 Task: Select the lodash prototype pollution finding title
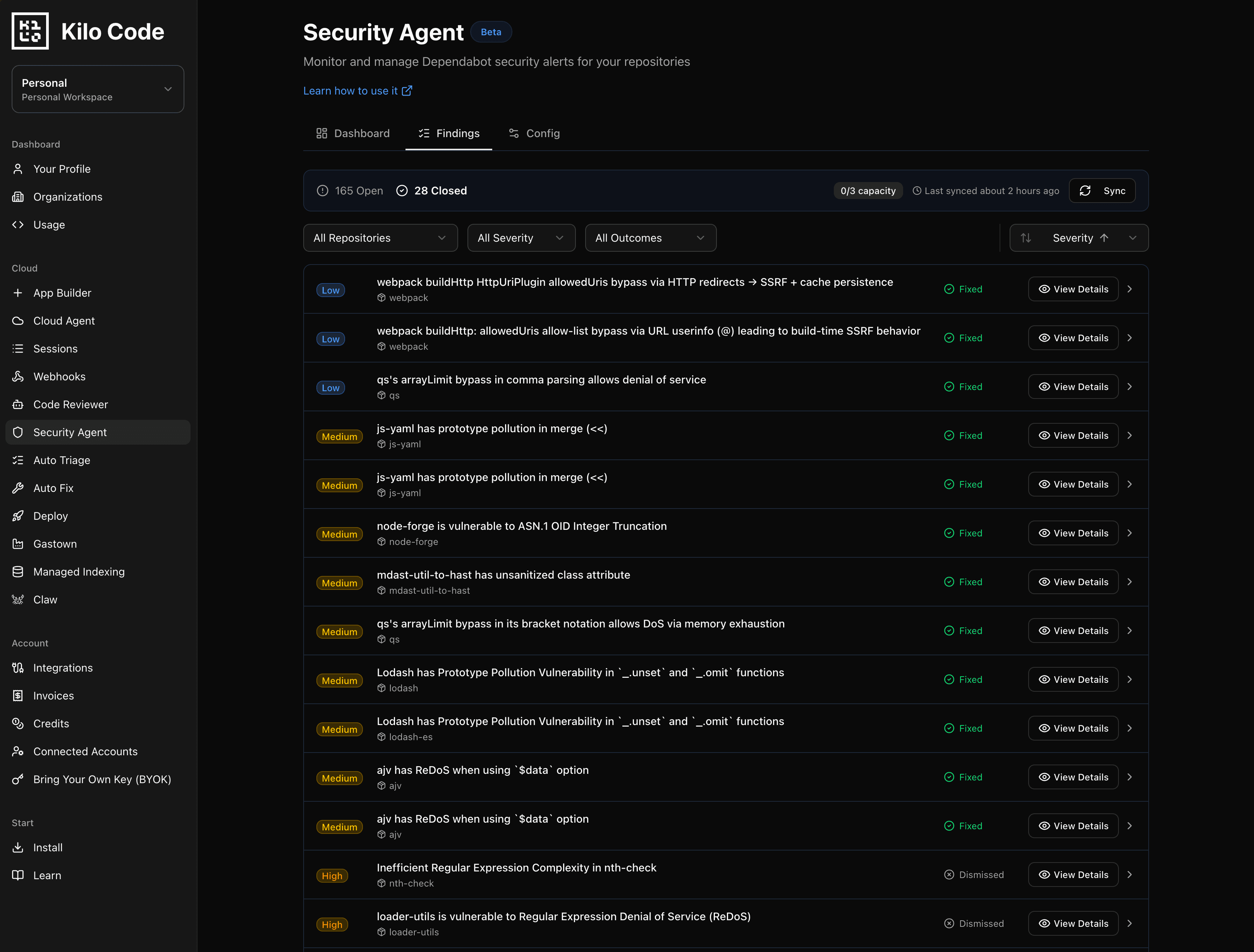click(x=580, y=672)
